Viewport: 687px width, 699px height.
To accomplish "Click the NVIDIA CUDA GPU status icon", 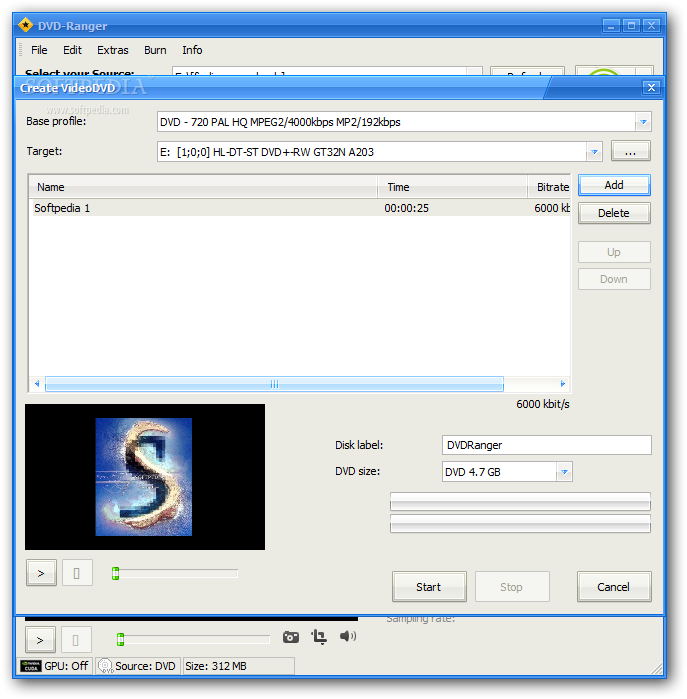I will point(31,666).
